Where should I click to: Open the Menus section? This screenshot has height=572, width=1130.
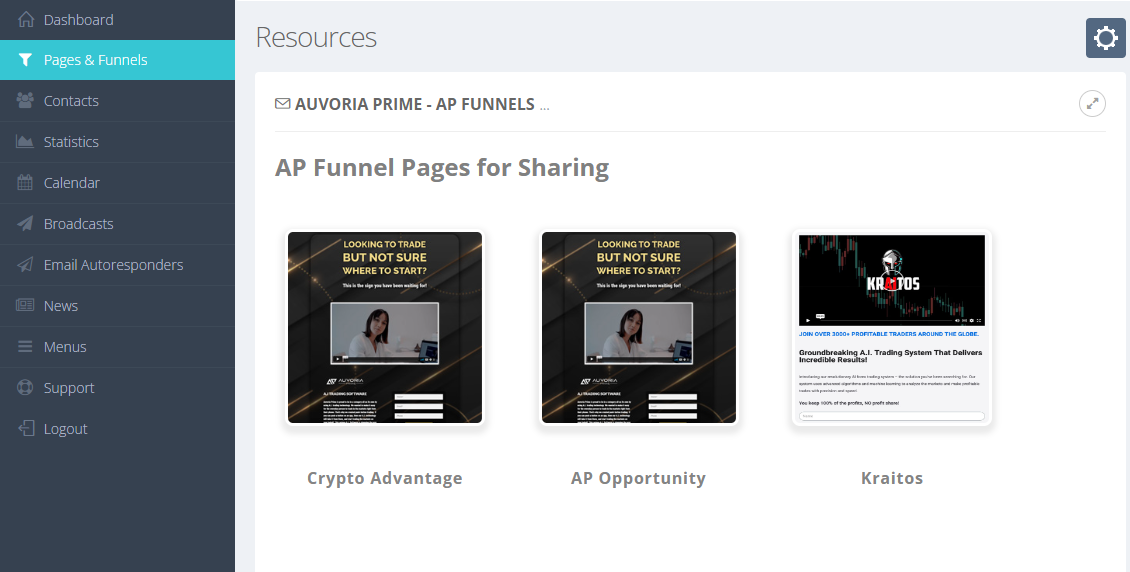tap(117, 347)
